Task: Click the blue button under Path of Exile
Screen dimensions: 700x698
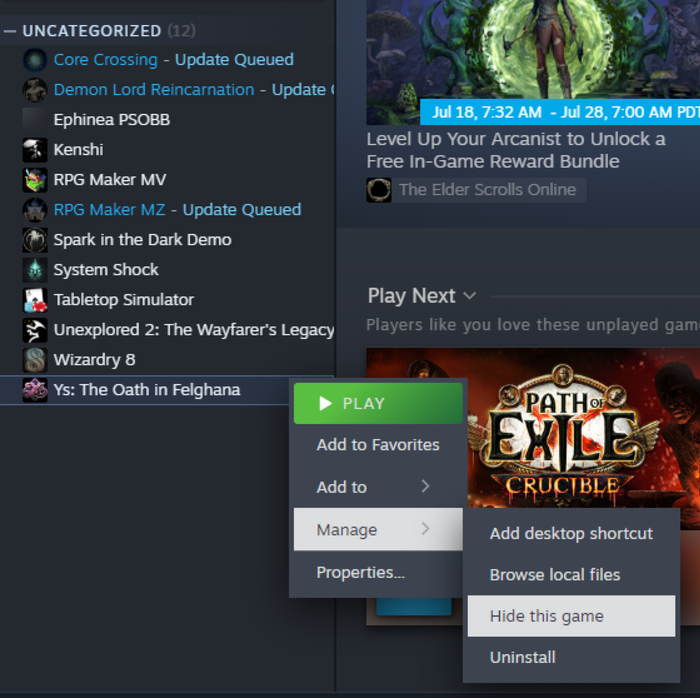Action: [x=414, y=607]
